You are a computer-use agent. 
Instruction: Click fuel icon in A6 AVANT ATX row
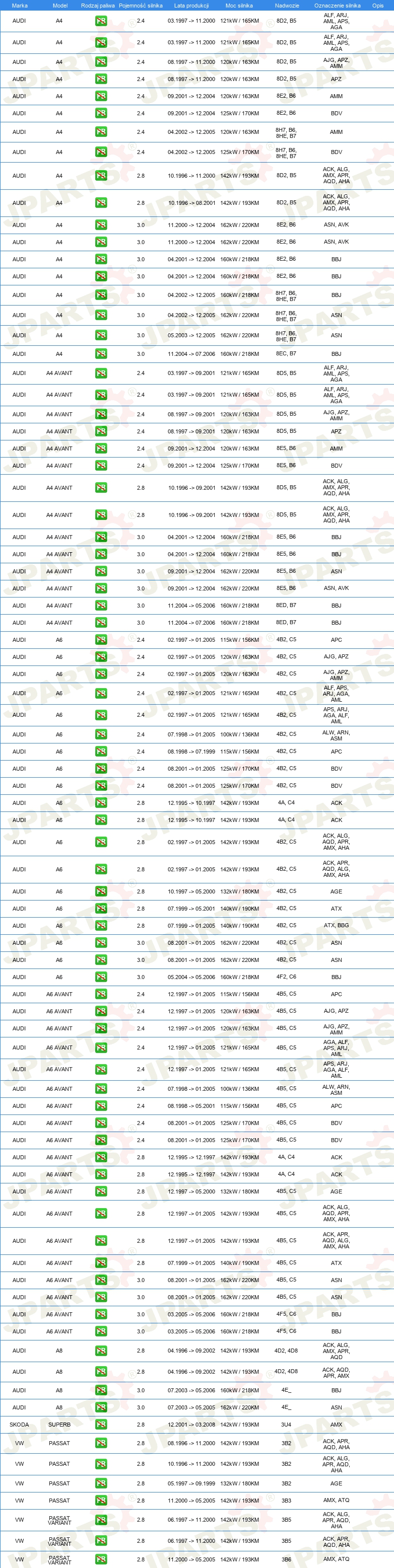(x=101, y=1263)
